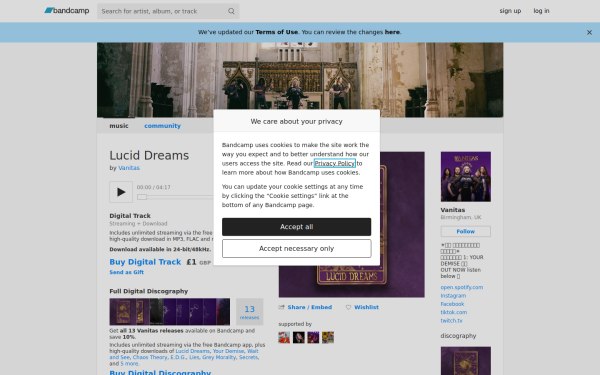
Task: Click the heart Wishlist icon
Action: click(348, 307)
